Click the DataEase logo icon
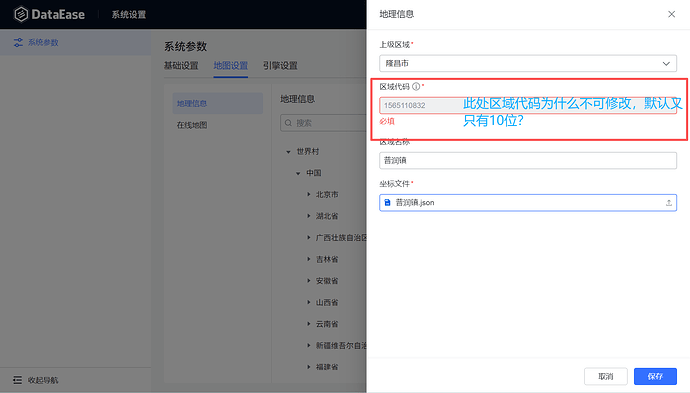 coord(21,14)
